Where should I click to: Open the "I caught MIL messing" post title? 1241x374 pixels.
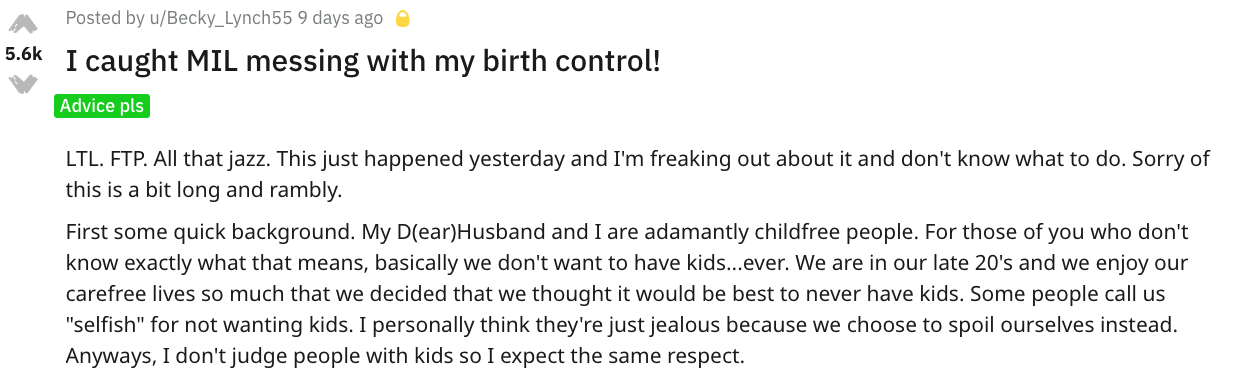tap(364, 62)
